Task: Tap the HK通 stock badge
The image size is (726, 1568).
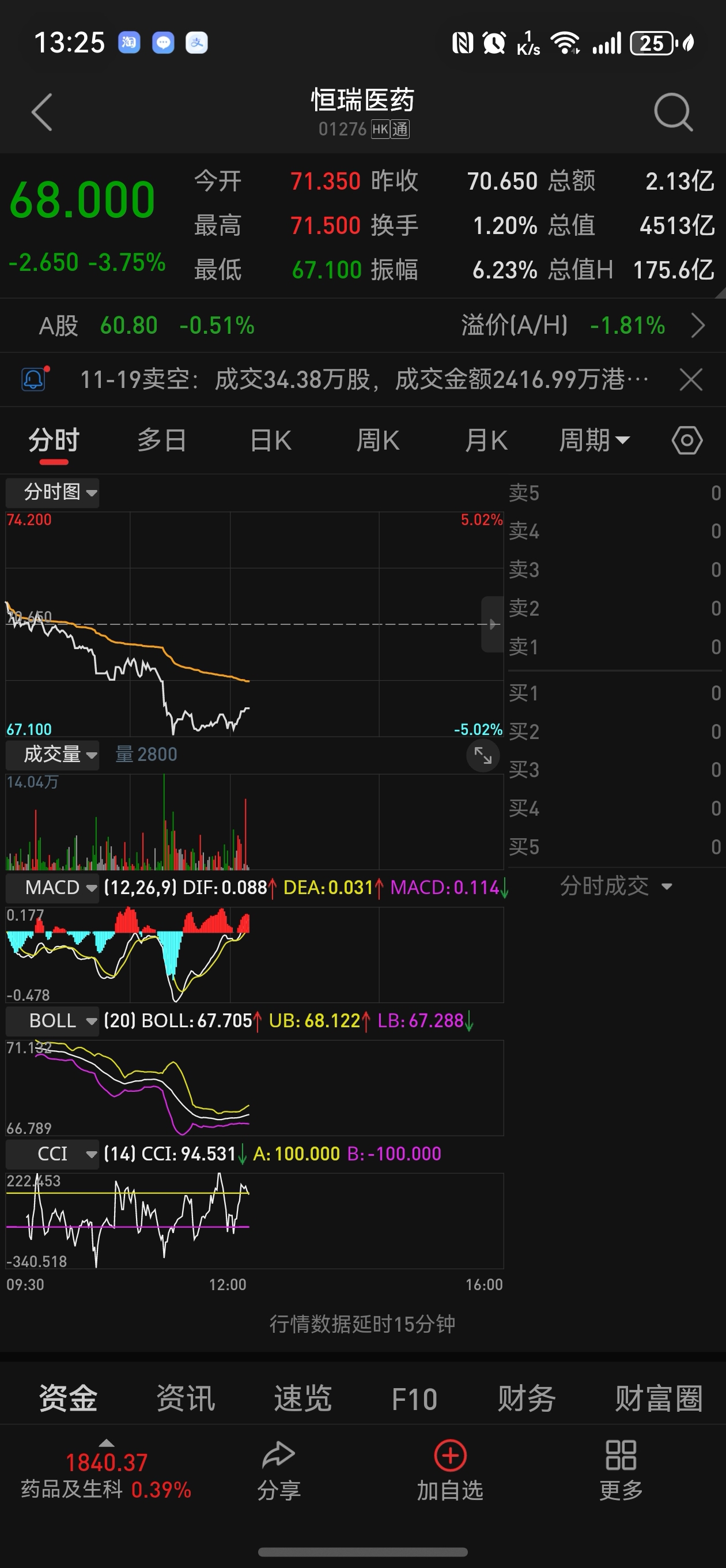Action: (390, 129)
